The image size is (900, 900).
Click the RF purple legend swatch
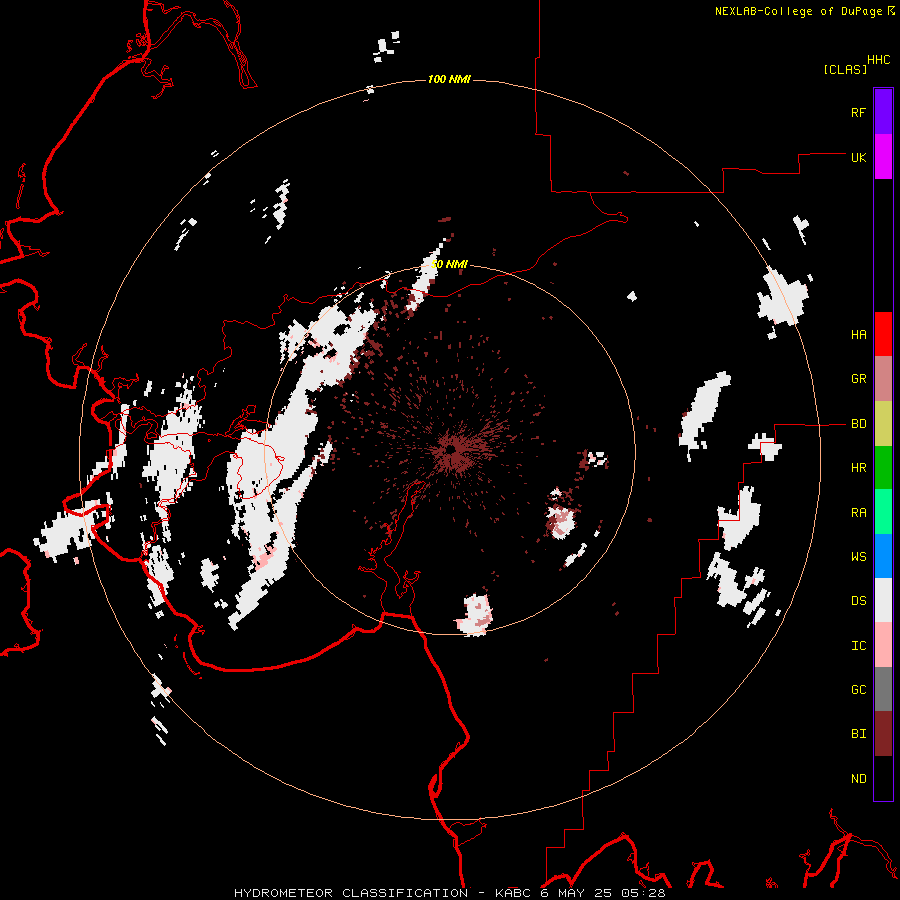tap(883, 112)
